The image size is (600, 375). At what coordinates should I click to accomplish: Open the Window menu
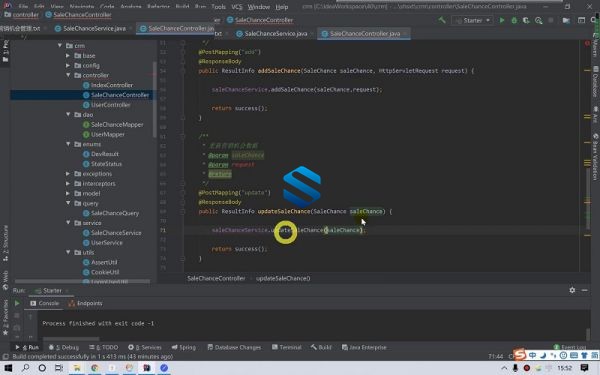259,7
